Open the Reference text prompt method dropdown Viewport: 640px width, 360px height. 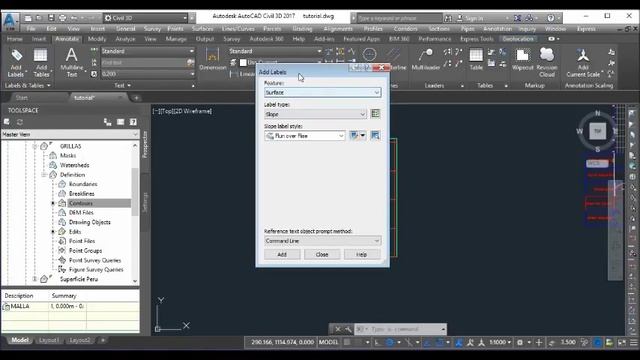(x=322, y=241)
